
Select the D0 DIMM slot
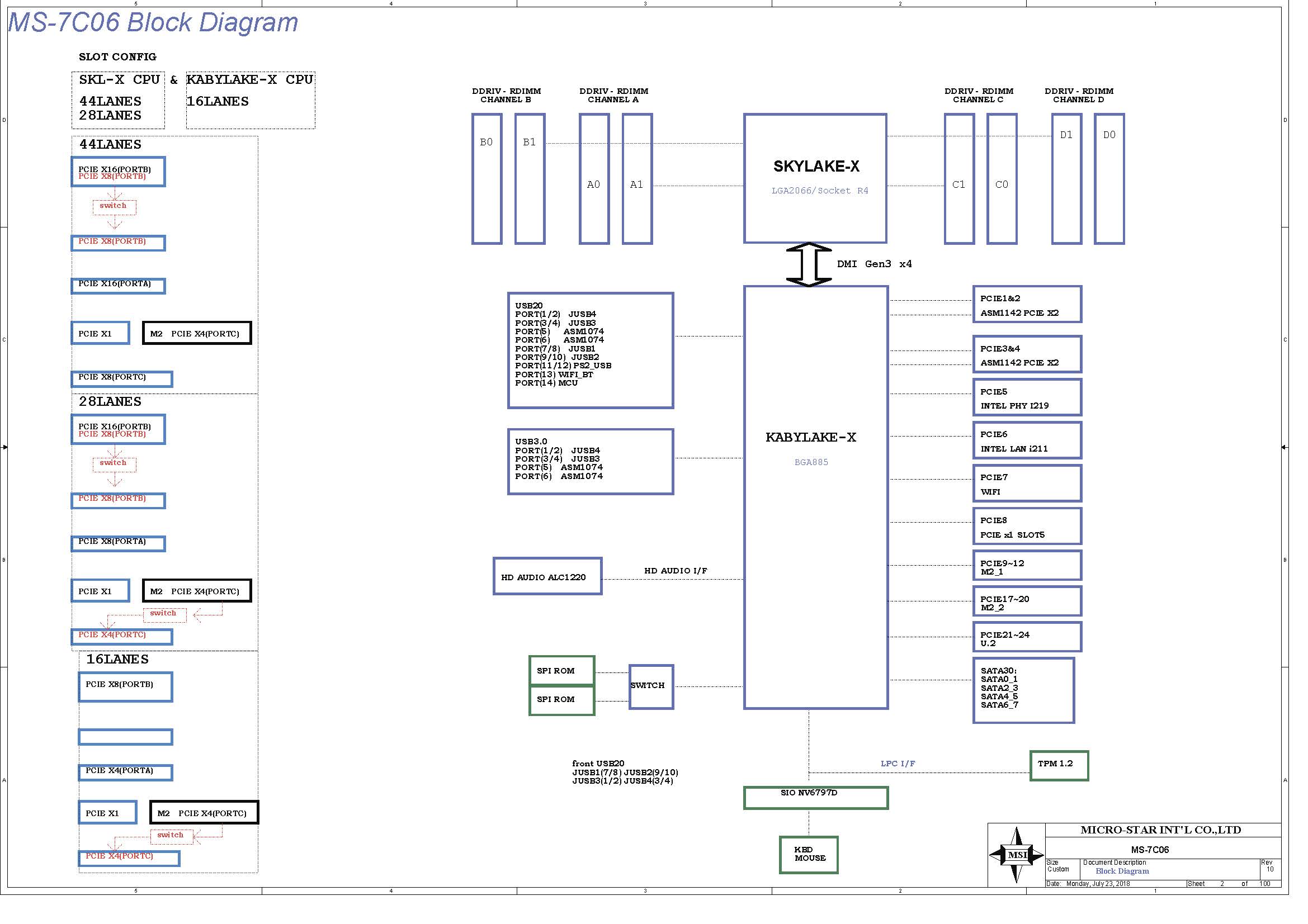(1109, 179)
